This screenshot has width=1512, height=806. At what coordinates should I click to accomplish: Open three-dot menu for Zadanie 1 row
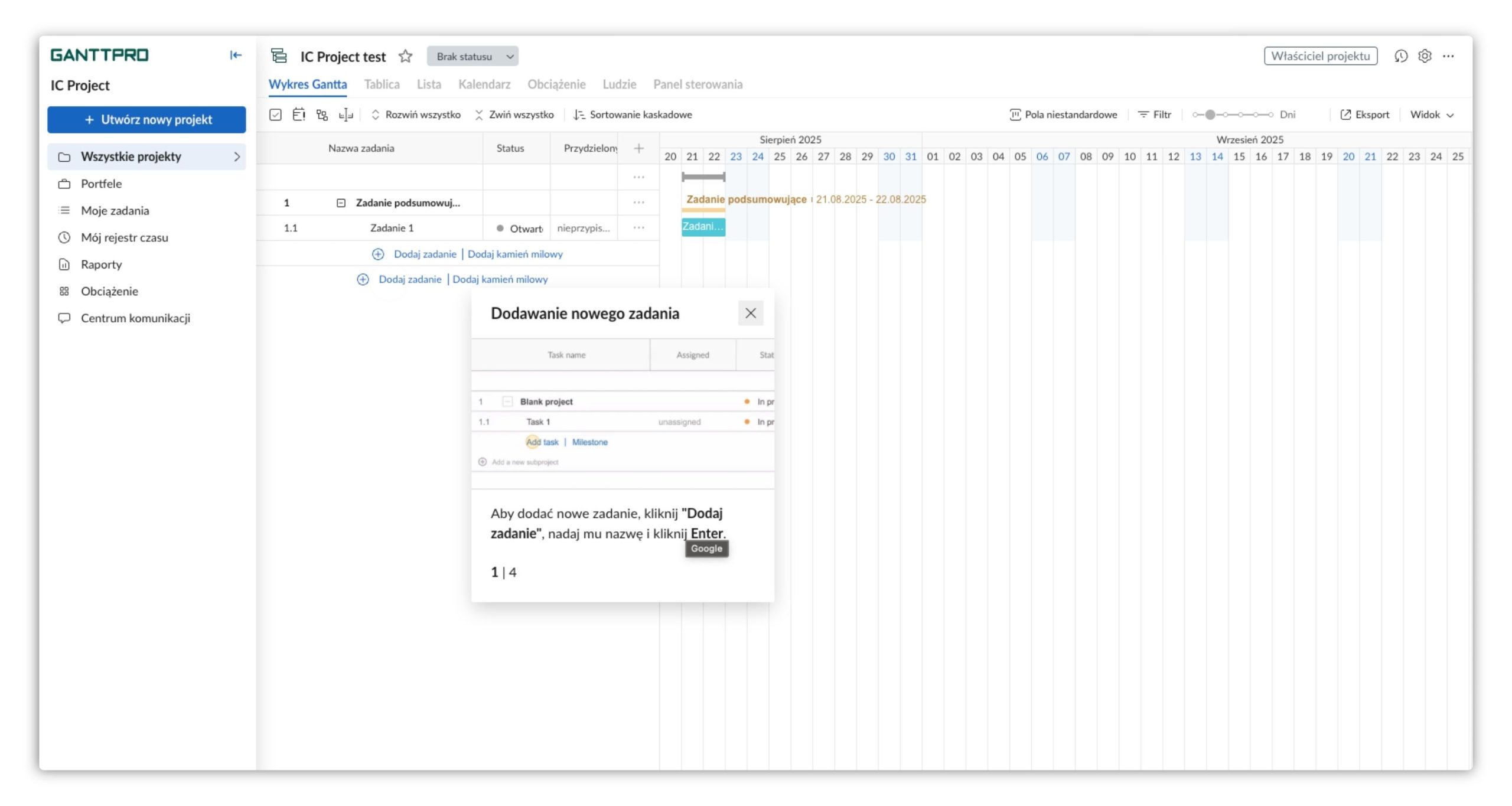[x=638, y=228]
